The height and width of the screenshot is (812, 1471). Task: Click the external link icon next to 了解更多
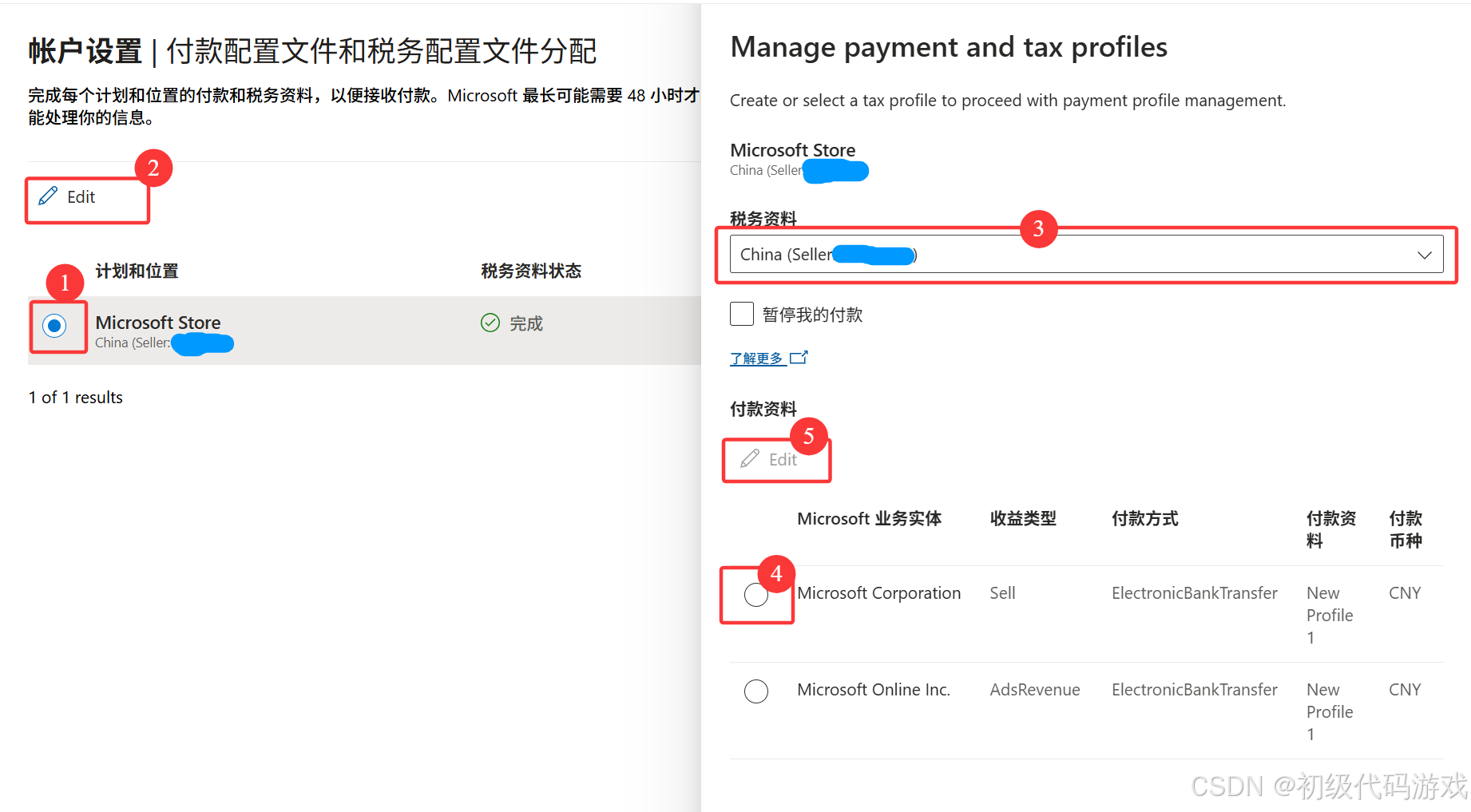coord(799,358)
